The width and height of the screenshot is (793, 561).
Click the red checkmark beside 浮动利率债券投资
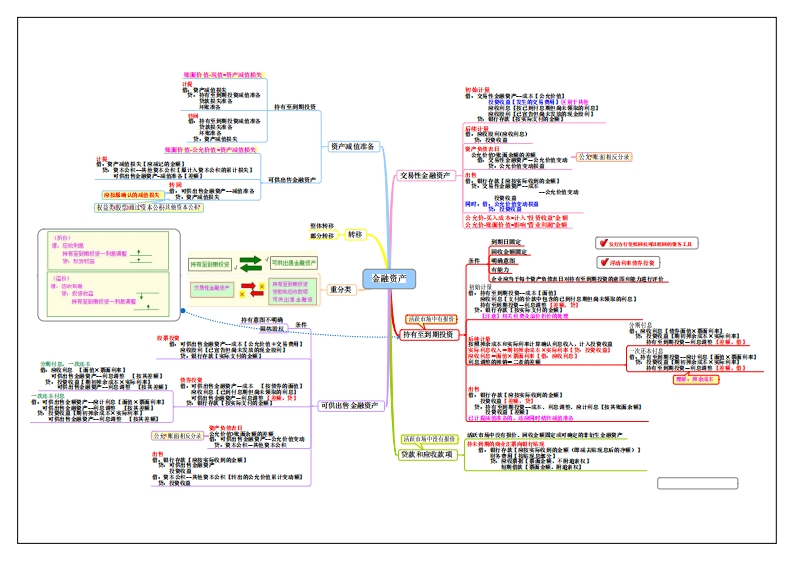(604, 262)
